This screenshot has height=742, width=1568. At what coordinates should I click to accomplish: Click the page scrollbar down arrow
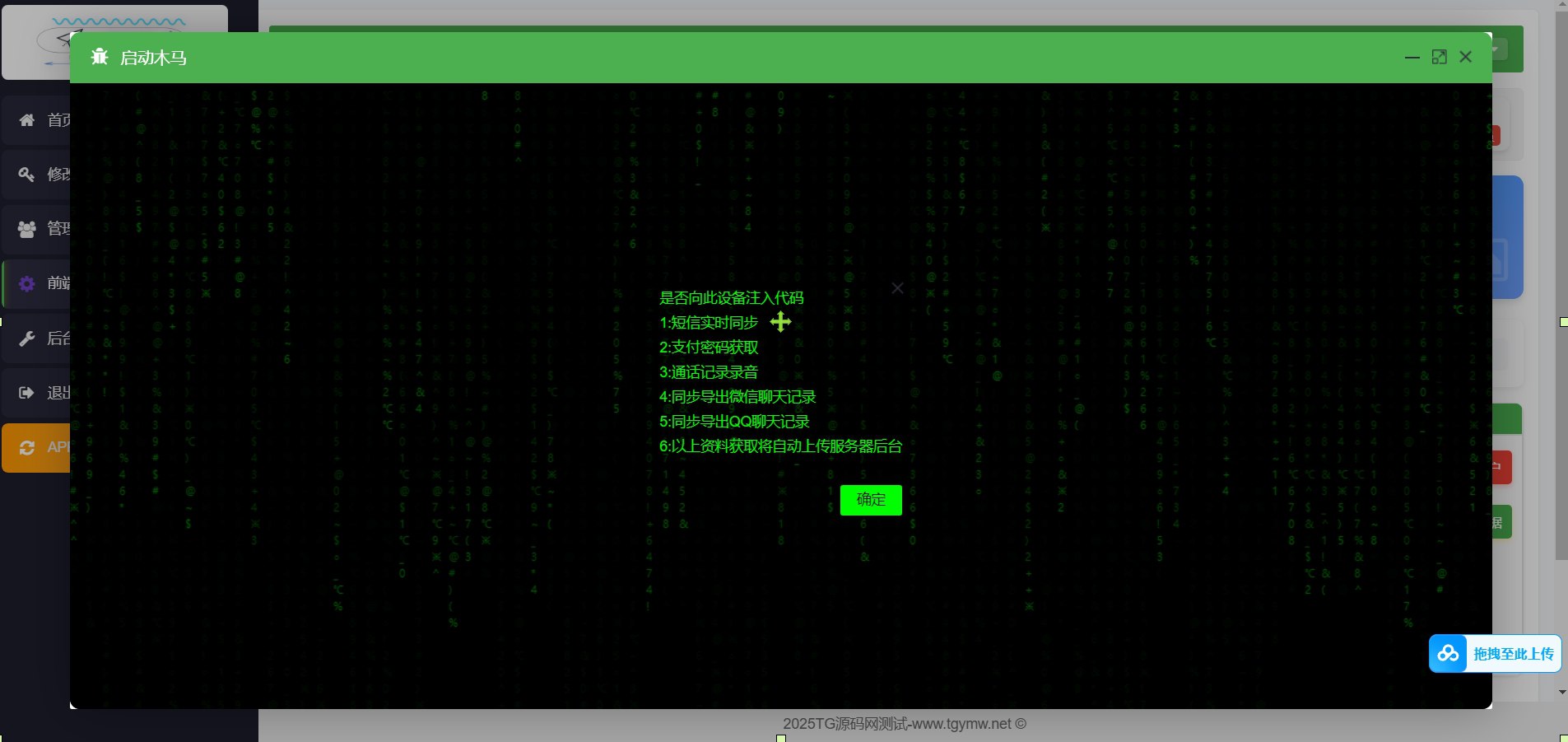[1561, 693]
